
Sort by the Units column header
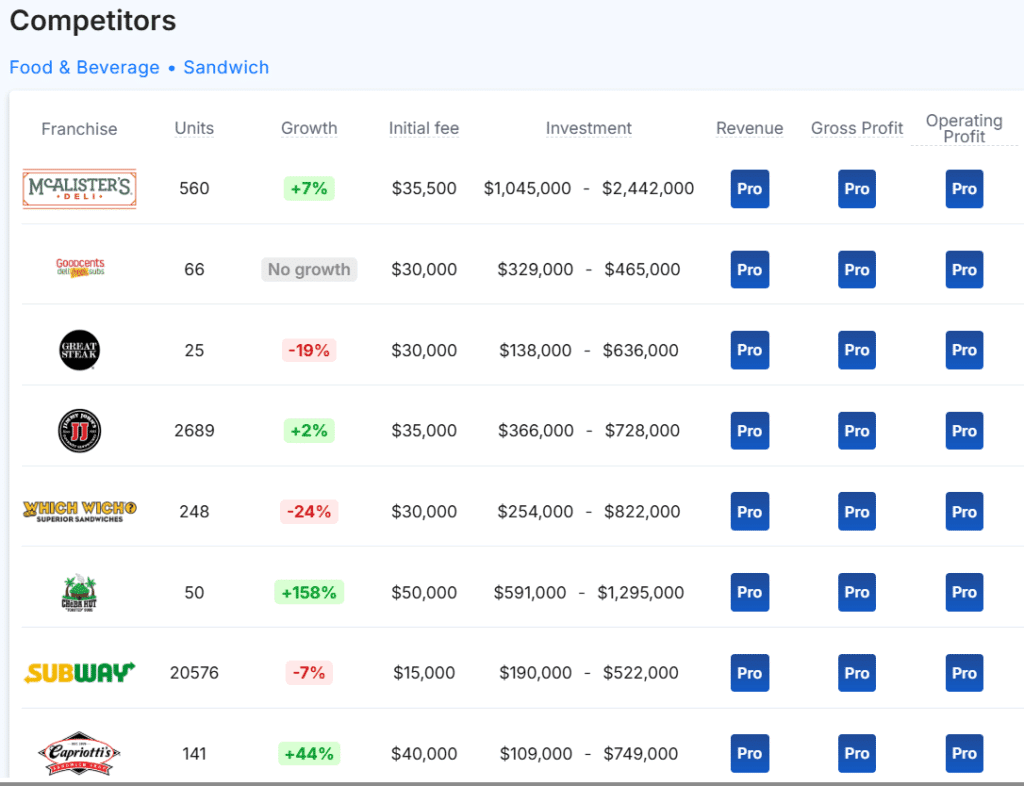[x=194, y=128]
